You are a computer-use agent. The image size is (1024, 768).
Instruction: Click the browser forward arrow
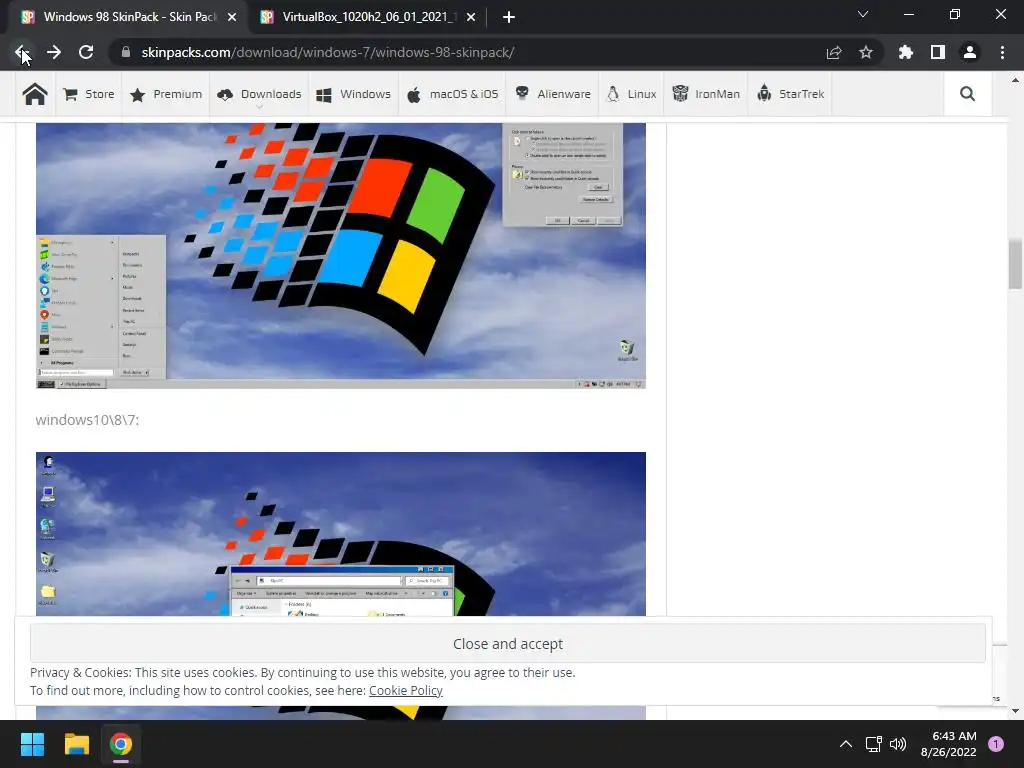(x=54, y=52)
